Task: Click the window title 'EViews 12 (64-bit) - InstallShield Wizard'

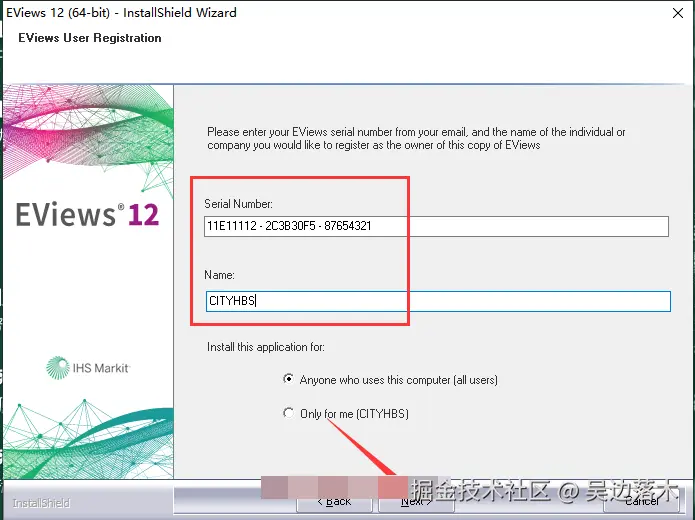Action: click(121, 12)
